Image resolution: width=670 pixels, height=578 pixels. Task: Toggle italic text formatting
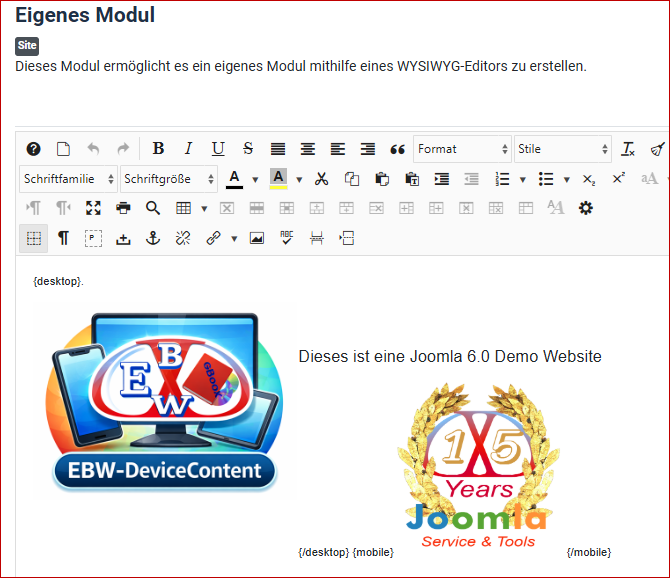click(x=188, y=149)
